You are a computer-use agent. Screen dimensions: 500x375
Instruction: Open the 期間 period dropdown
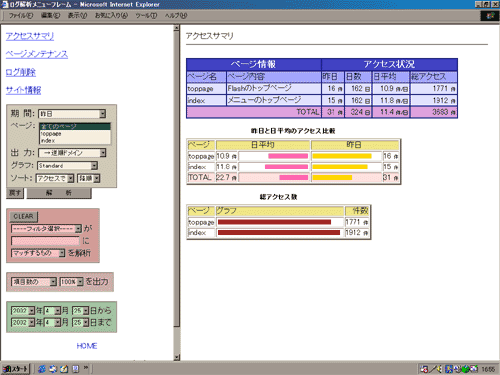click(72, 114)
